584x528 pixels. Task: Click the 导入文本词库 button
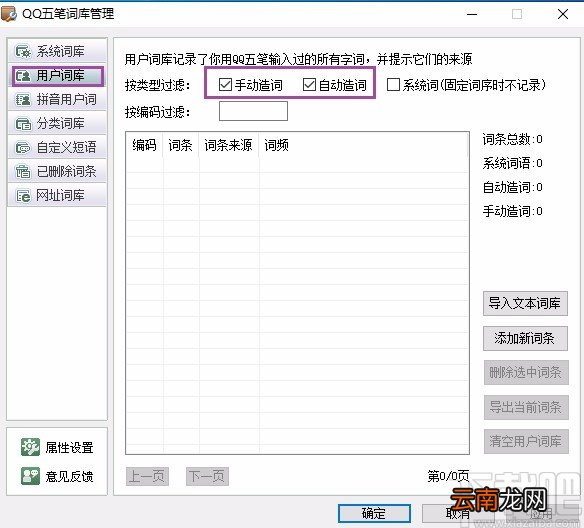pos(525,303)
